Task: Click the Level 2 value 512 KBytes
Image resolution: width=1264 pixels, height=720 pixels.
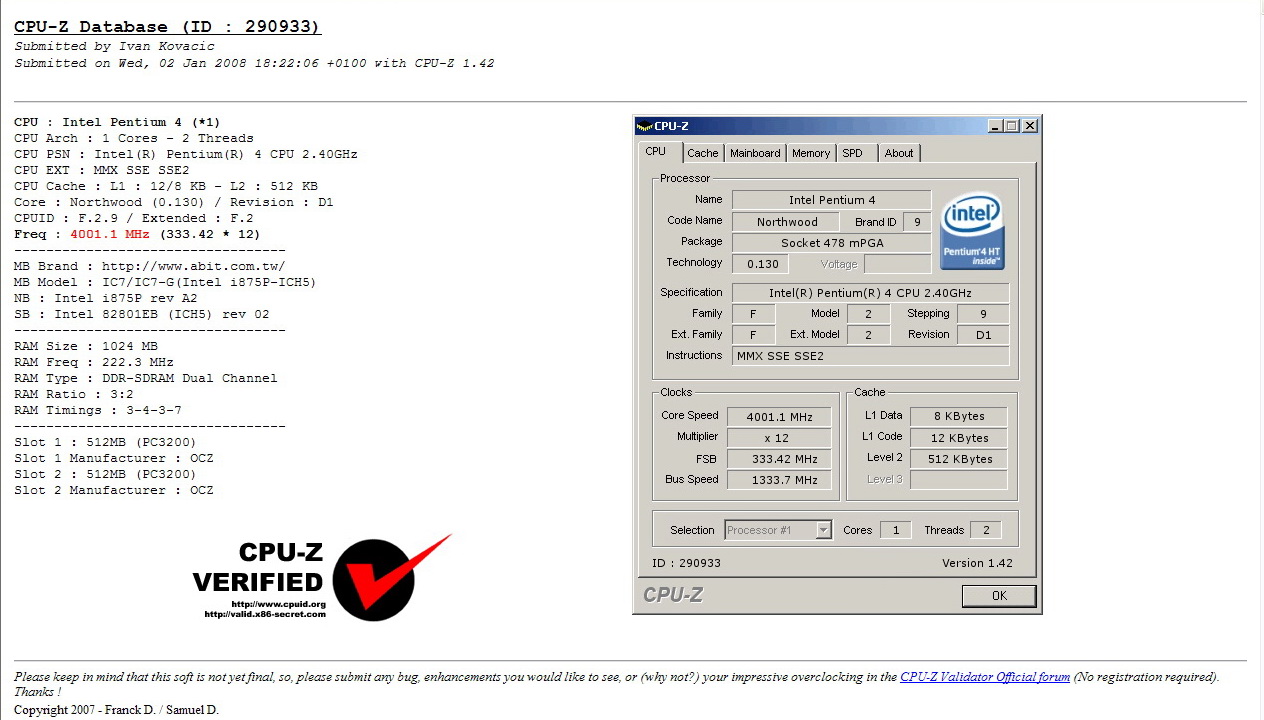Action: (x=958, y=459)
